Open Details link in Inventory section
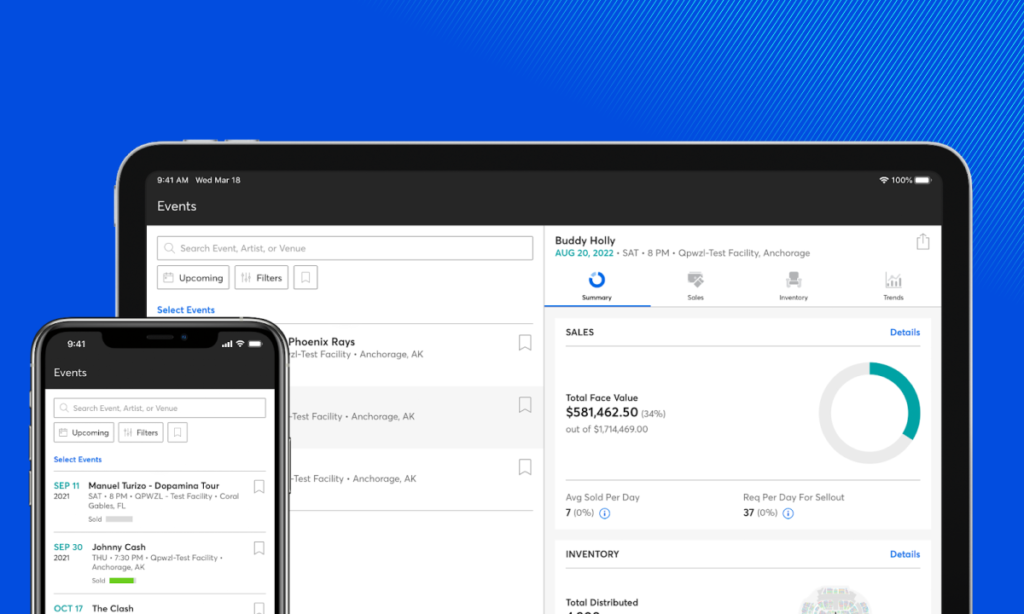Image resolution: width=1024 pixels, height=614 pixels. point(904,554)
